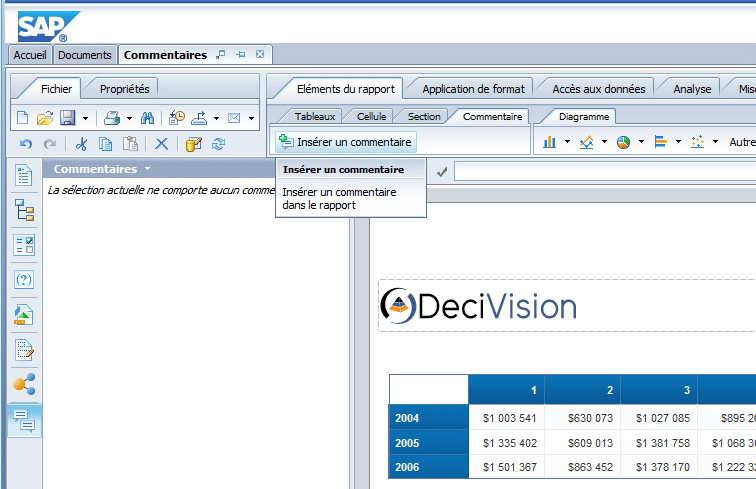Screen dimensions: 756x489
Task: Send by email with the envelope icon
Action: [234, 118]
